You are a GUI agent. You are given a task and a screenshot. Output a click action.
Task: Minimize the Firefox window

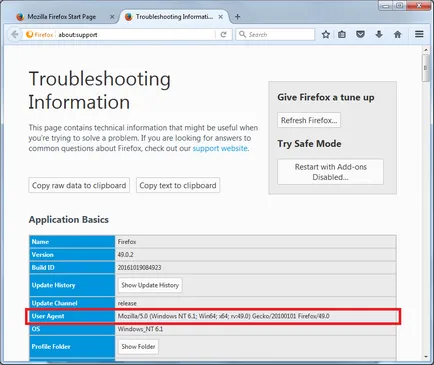386,5
